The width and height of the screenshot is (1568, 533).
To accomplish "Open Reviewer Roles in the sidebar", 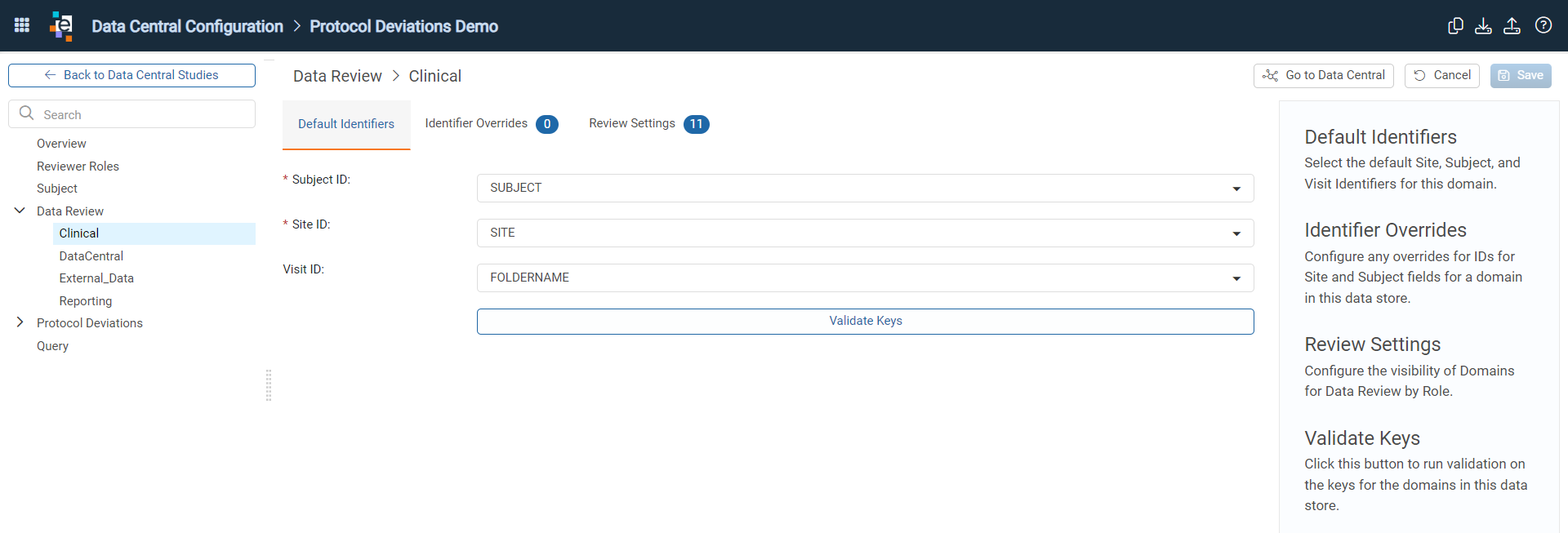I will pyautogui.click(x=78, y=167).
